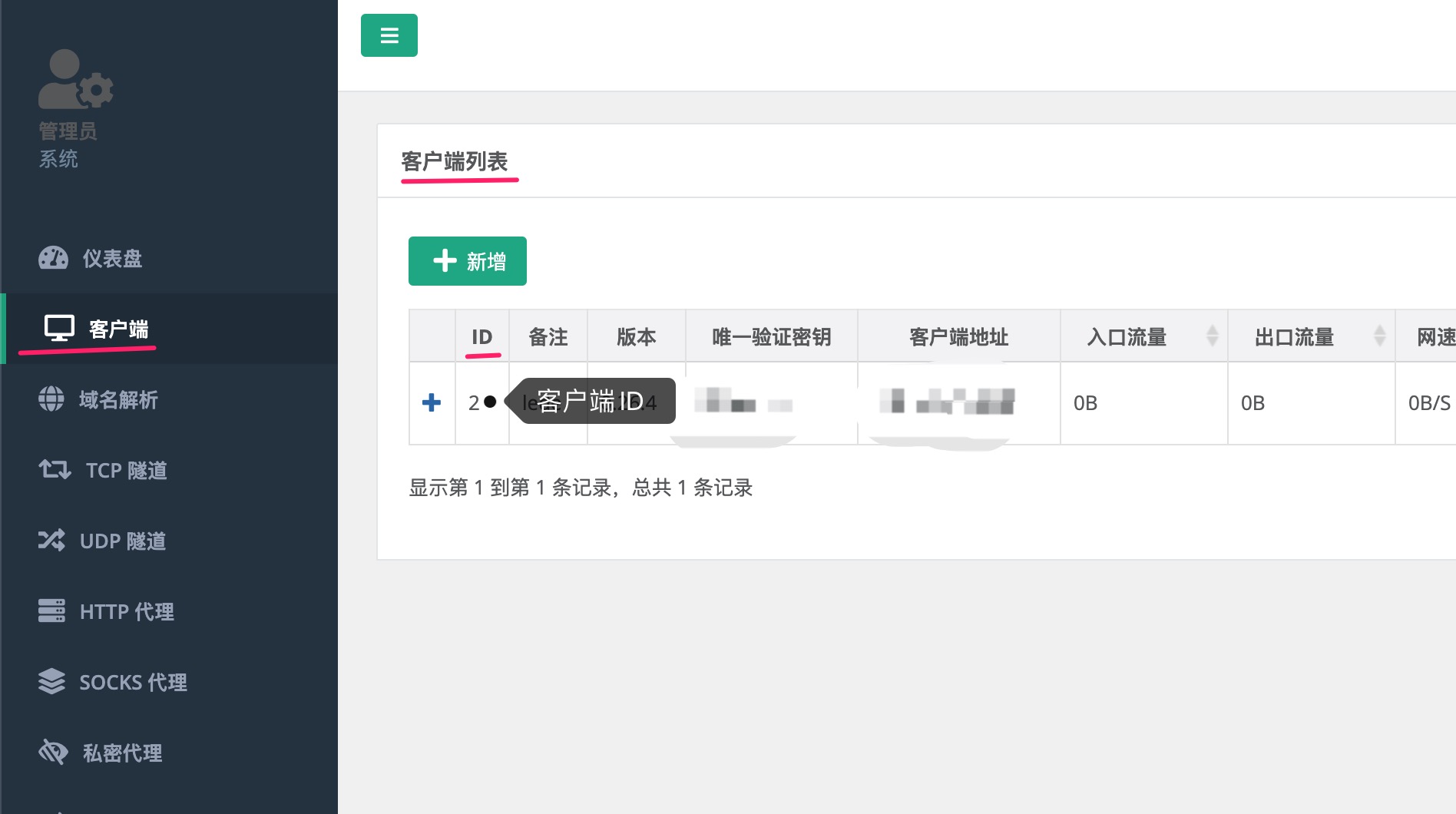Click the HTTP 代理 server icon
The width and height of the screenshot is (1456, 814).
(51, 610)
